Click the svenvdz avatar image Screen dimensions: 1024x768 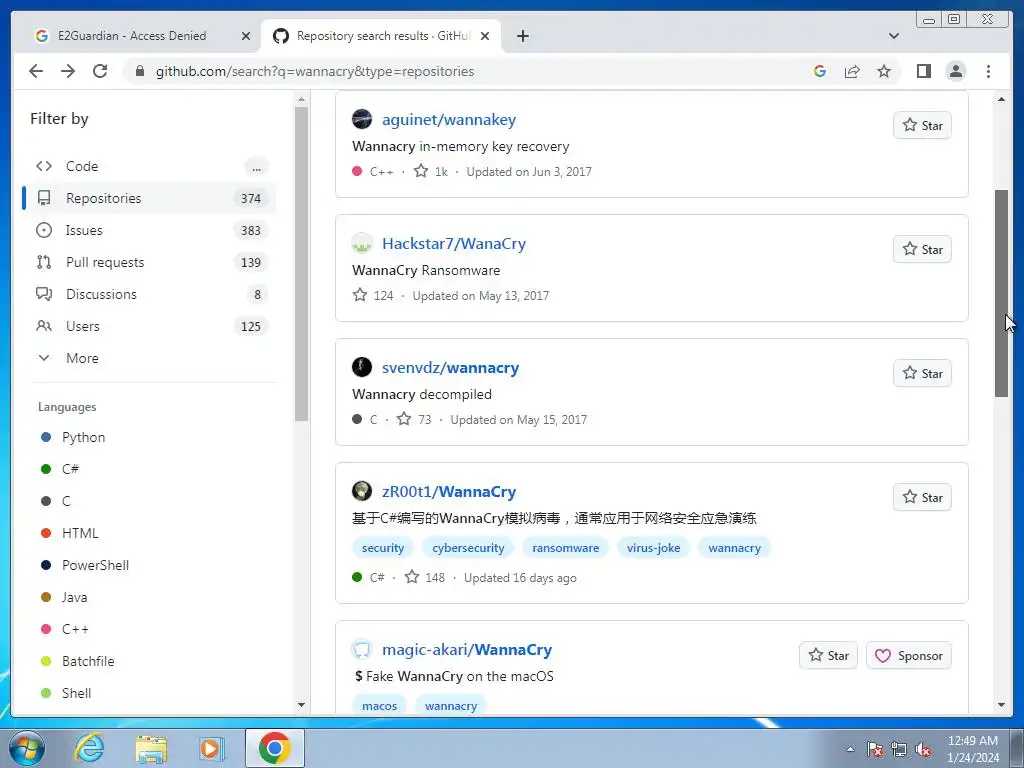[362, 367]
